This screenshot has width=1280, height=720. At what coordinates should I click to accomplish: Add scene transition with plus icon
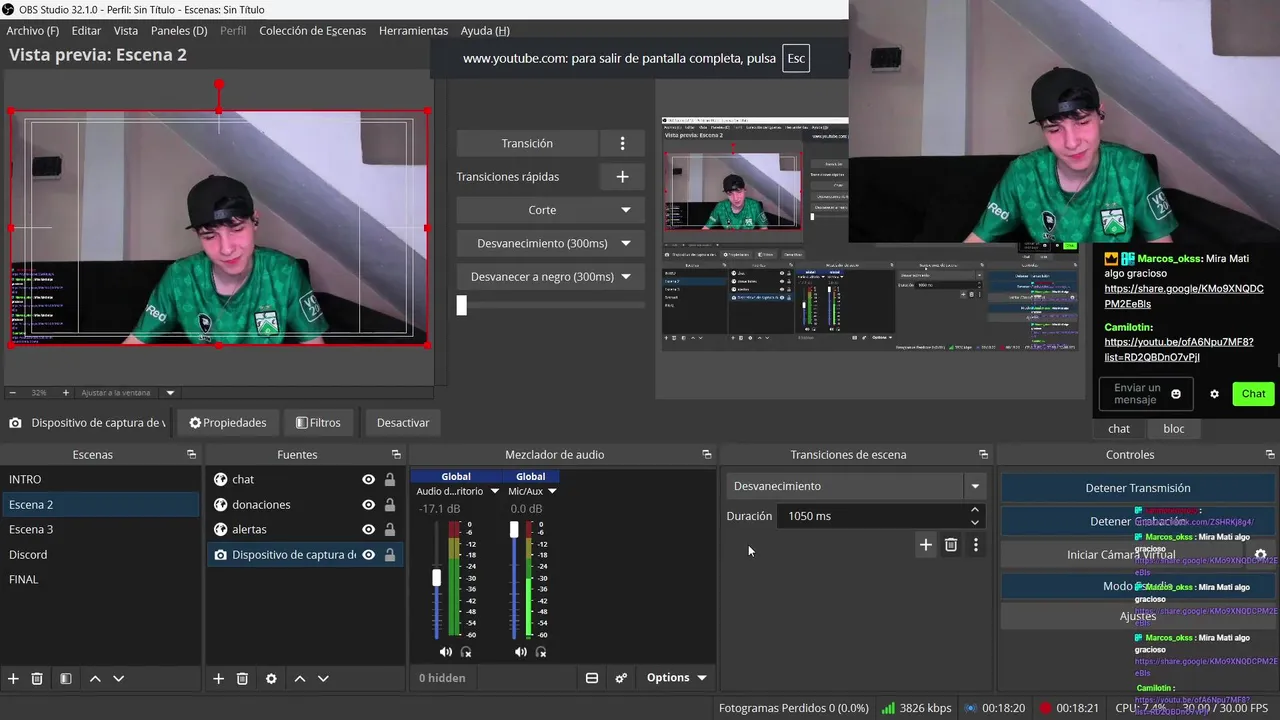pyautogui.click(x=926, y=545)
